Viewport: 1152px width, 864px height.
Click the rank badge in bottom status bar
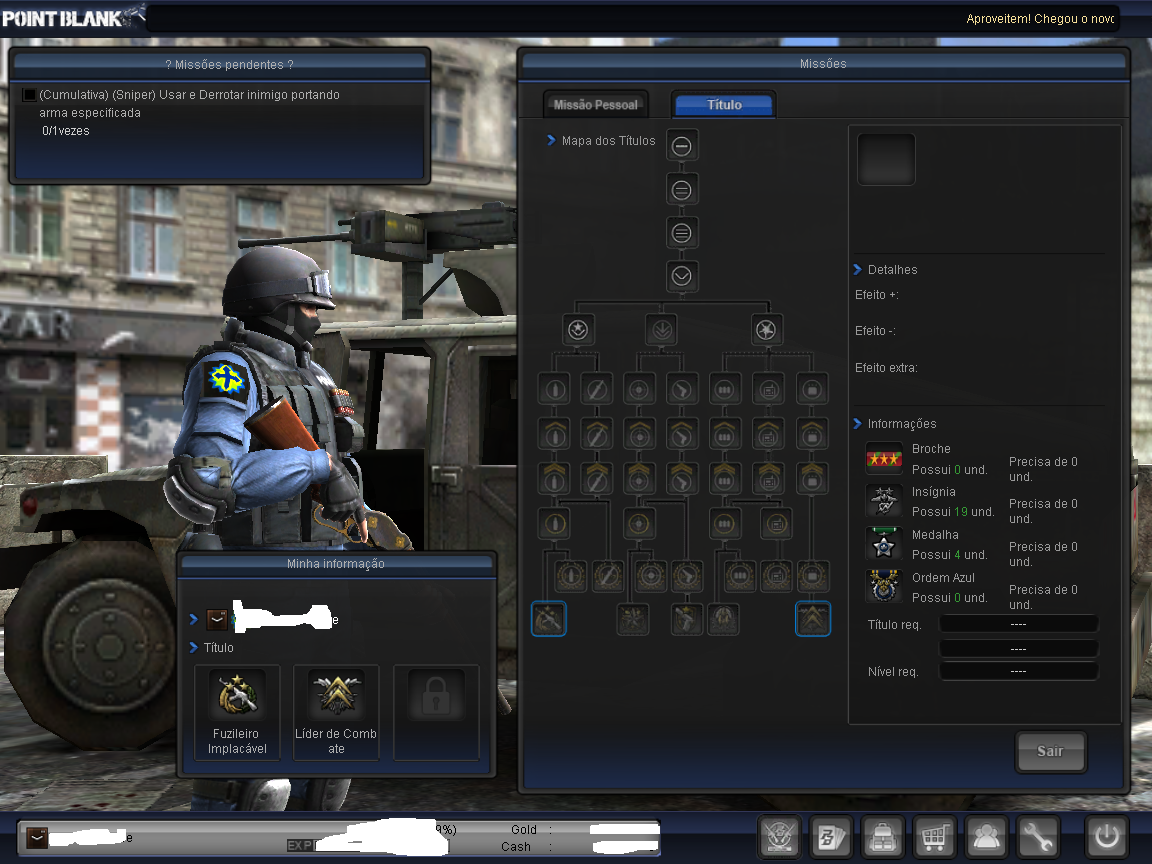[37, 838]
